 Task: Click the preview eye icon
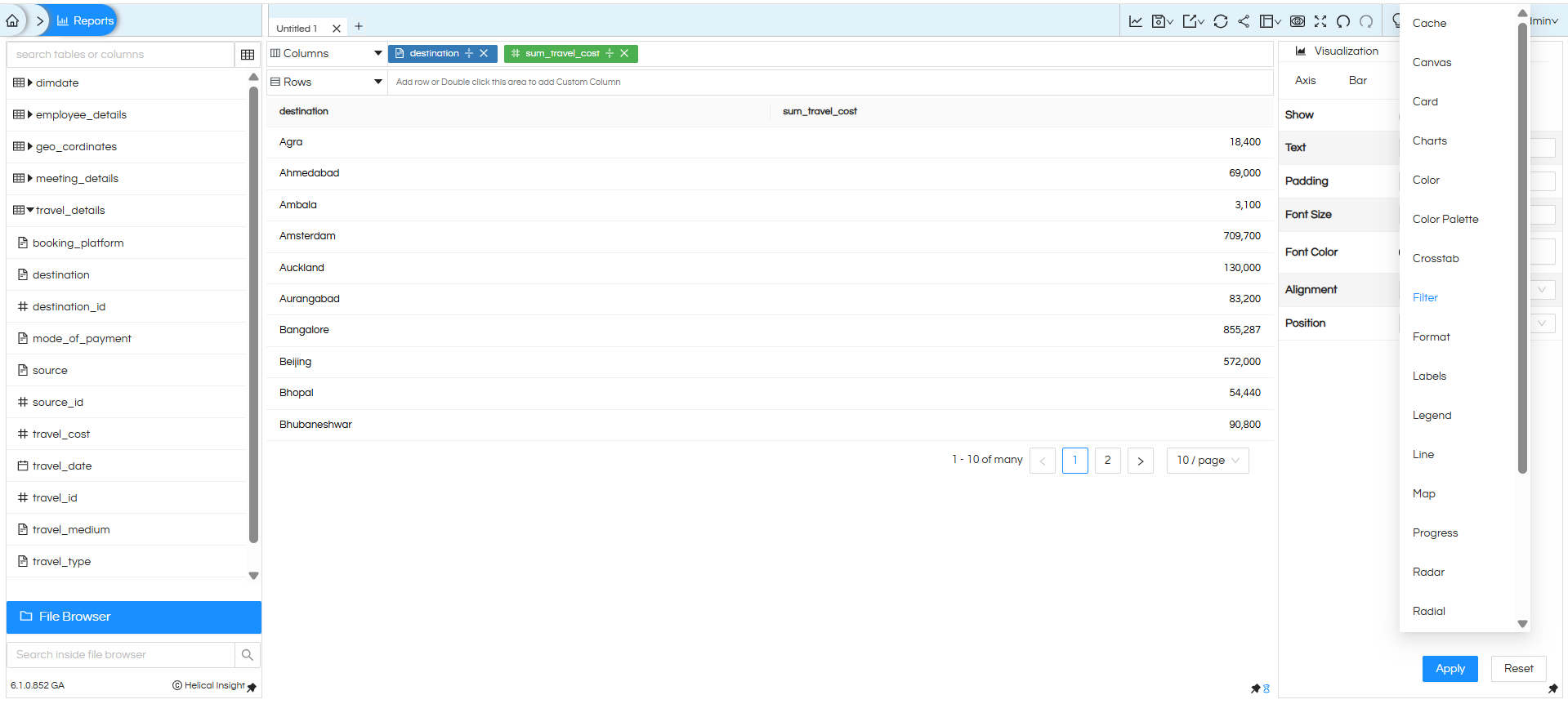point(1298,21)
